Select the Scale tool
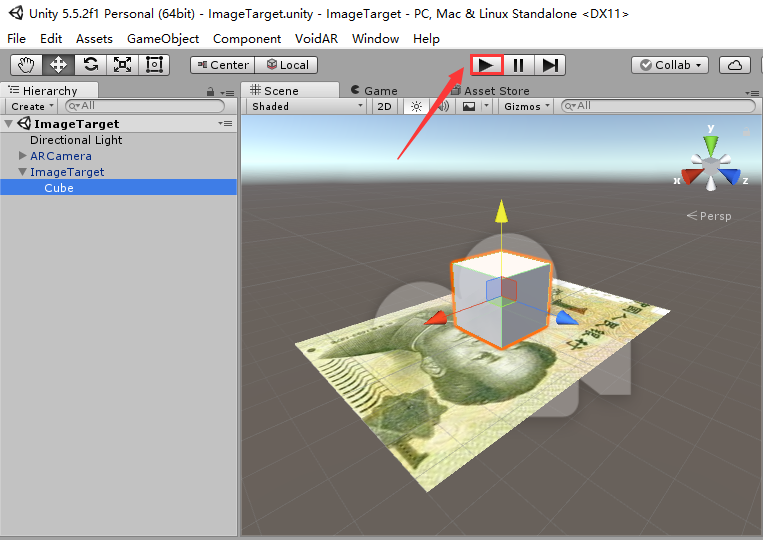Image resolution: width=763 pixels, height=540 pixels. pyautogui.click(x=122, y=65)
